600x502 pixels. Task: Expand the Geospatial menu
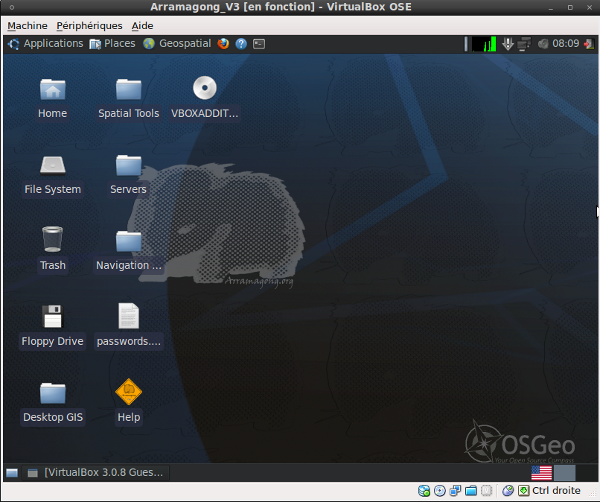[177, 44]
